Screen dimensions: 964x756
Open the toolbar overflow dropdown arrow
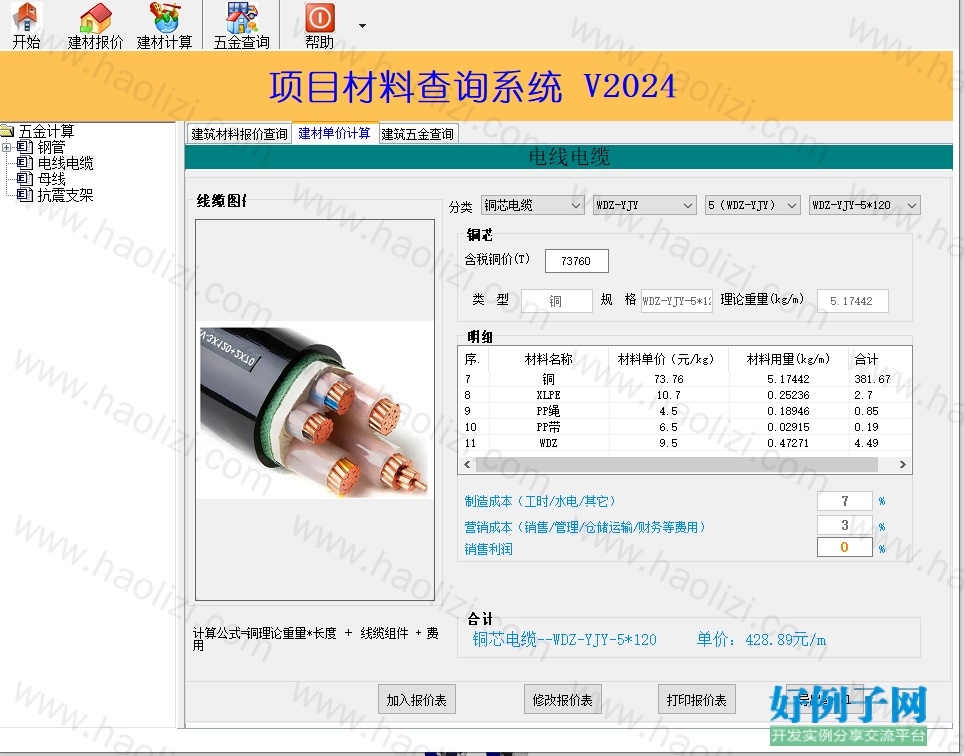click(x=362, y=26)
